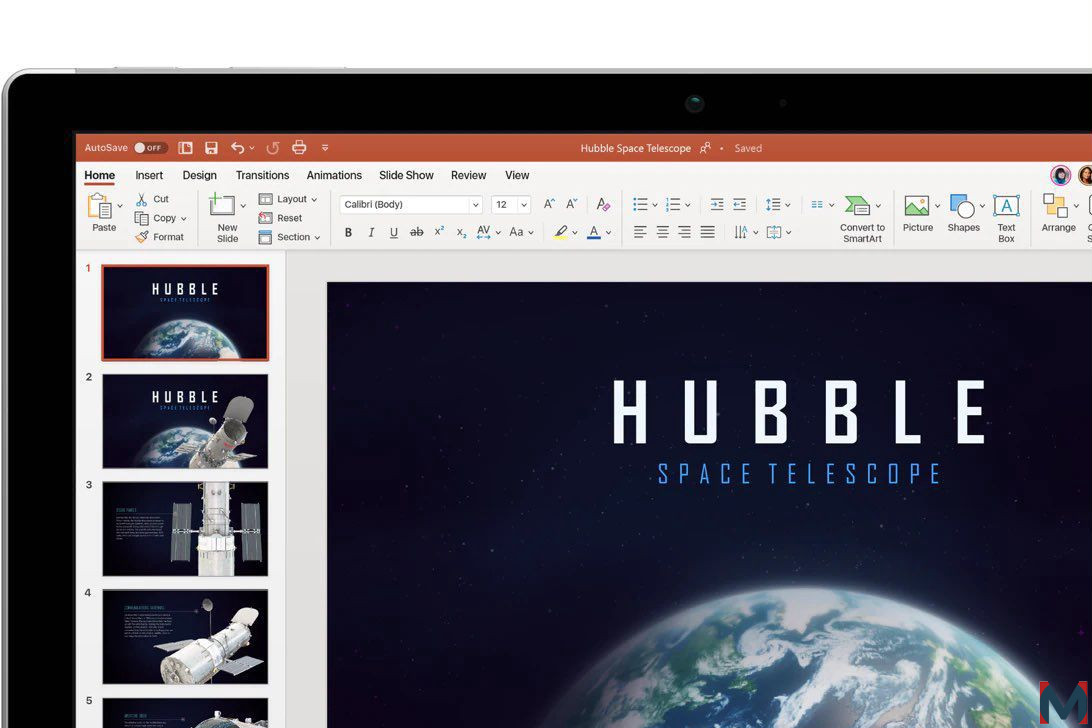1092x728 pixels.
Task: Open the Section menu
Action: 289,237
